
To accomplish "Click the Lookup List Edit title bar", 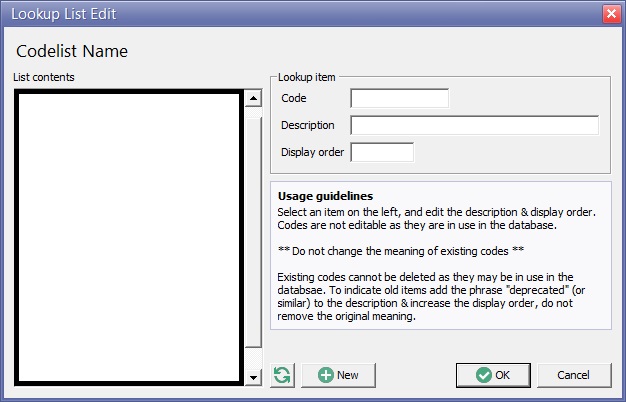I will [300, 14].
